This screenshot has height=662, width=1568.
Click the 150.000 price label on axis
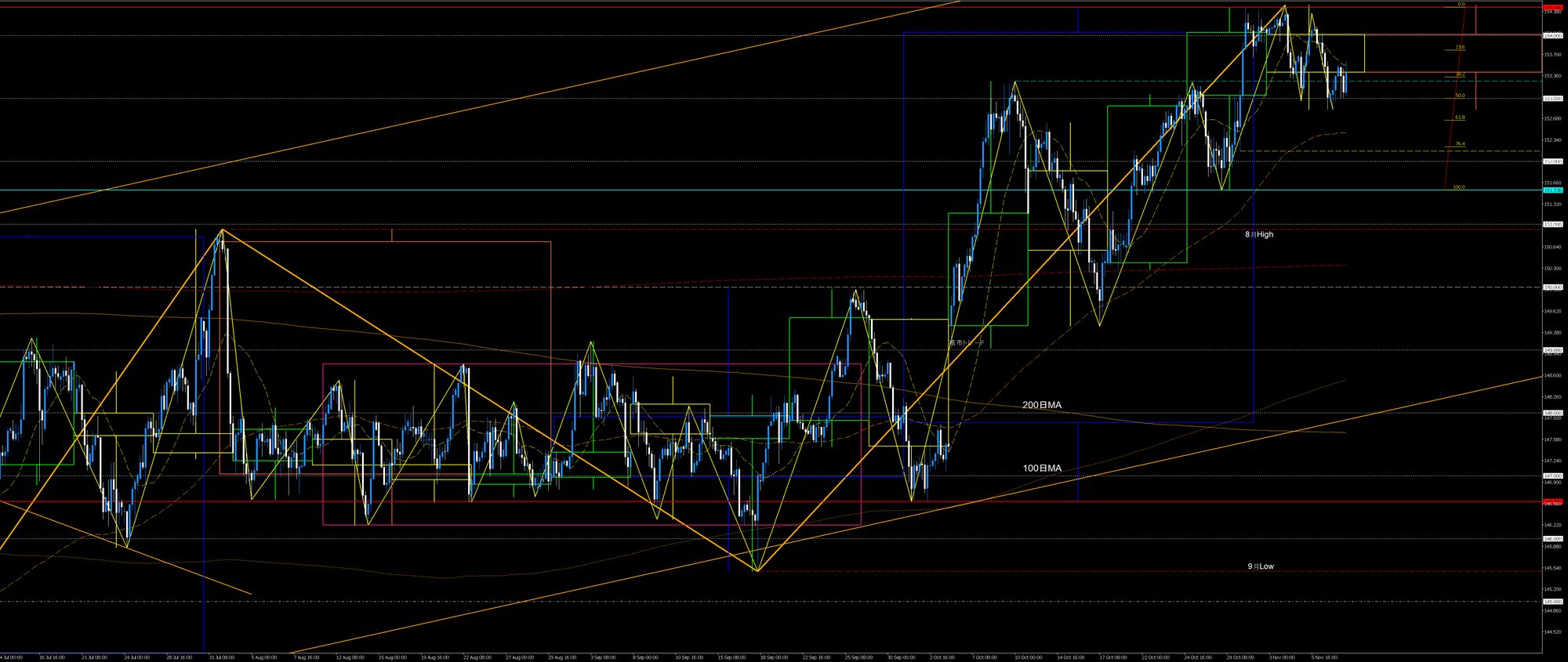[1552, 288]
